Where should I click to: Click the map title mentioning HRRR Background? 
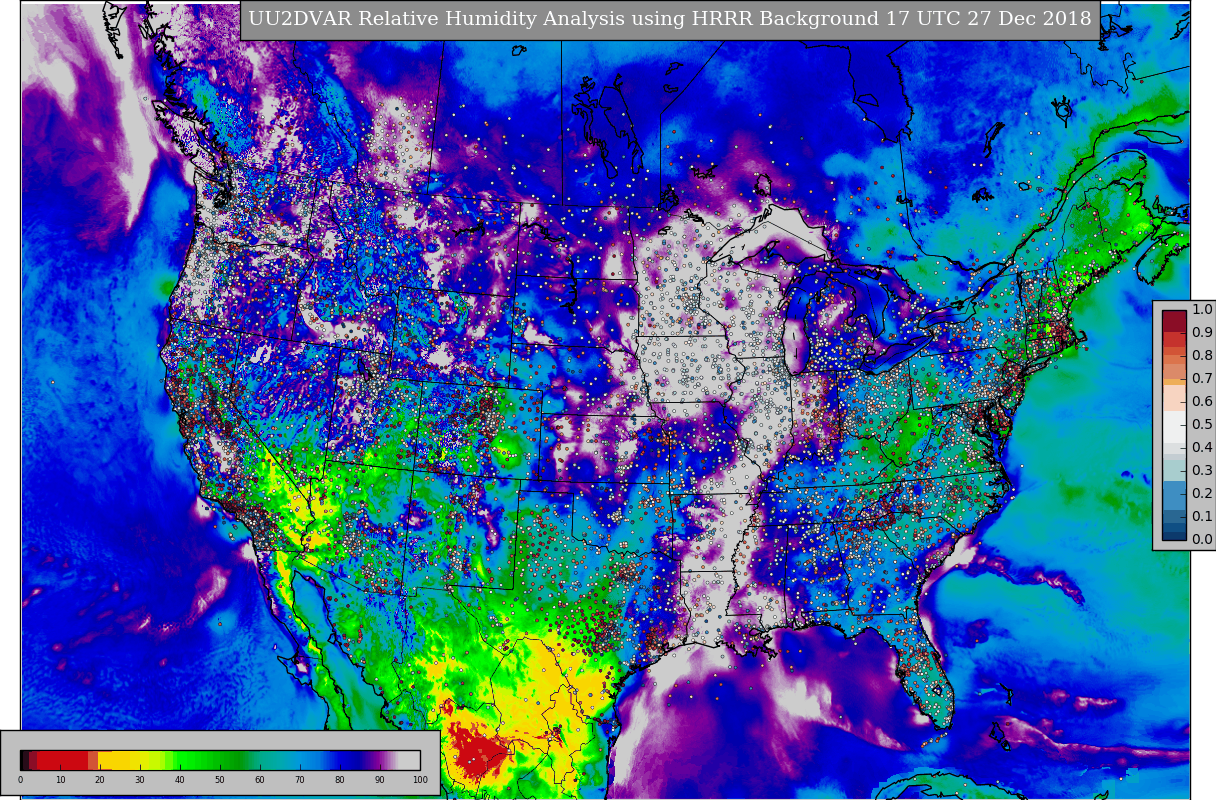[x=670, y=19]
